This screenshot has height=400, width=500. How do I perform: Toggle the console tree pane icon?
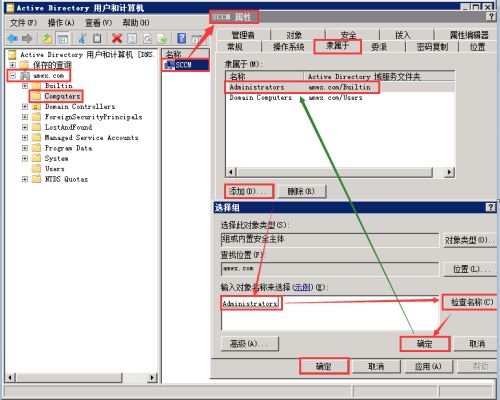click(62, 39)
